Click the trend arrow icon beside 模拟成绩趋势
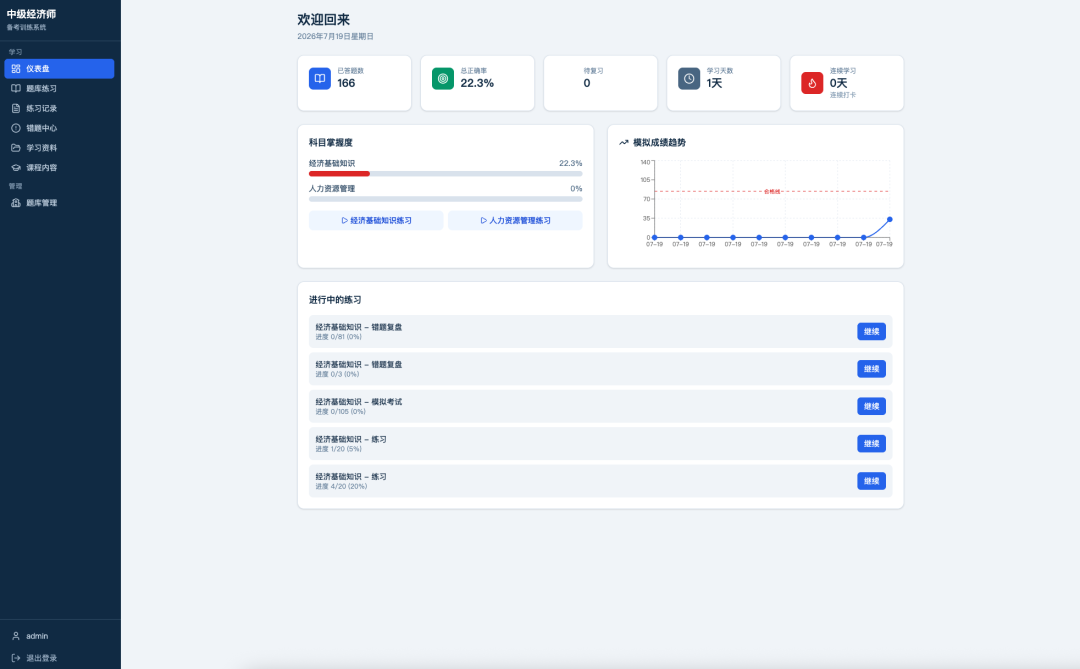Image resolution: width=1080 pixels, height=669 pixels. (623, 143)
